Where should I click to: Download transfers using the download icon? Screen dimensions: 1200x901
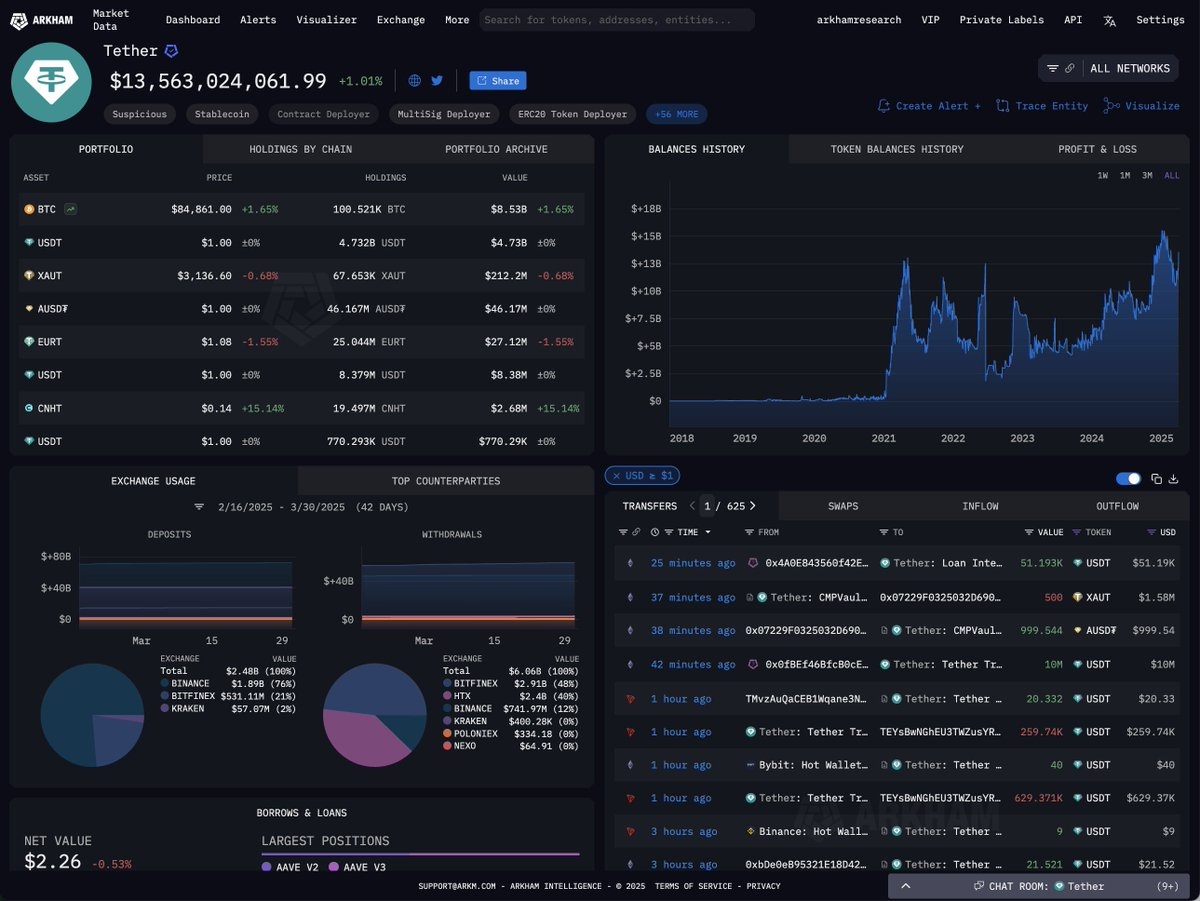[x=1174, y=479]
